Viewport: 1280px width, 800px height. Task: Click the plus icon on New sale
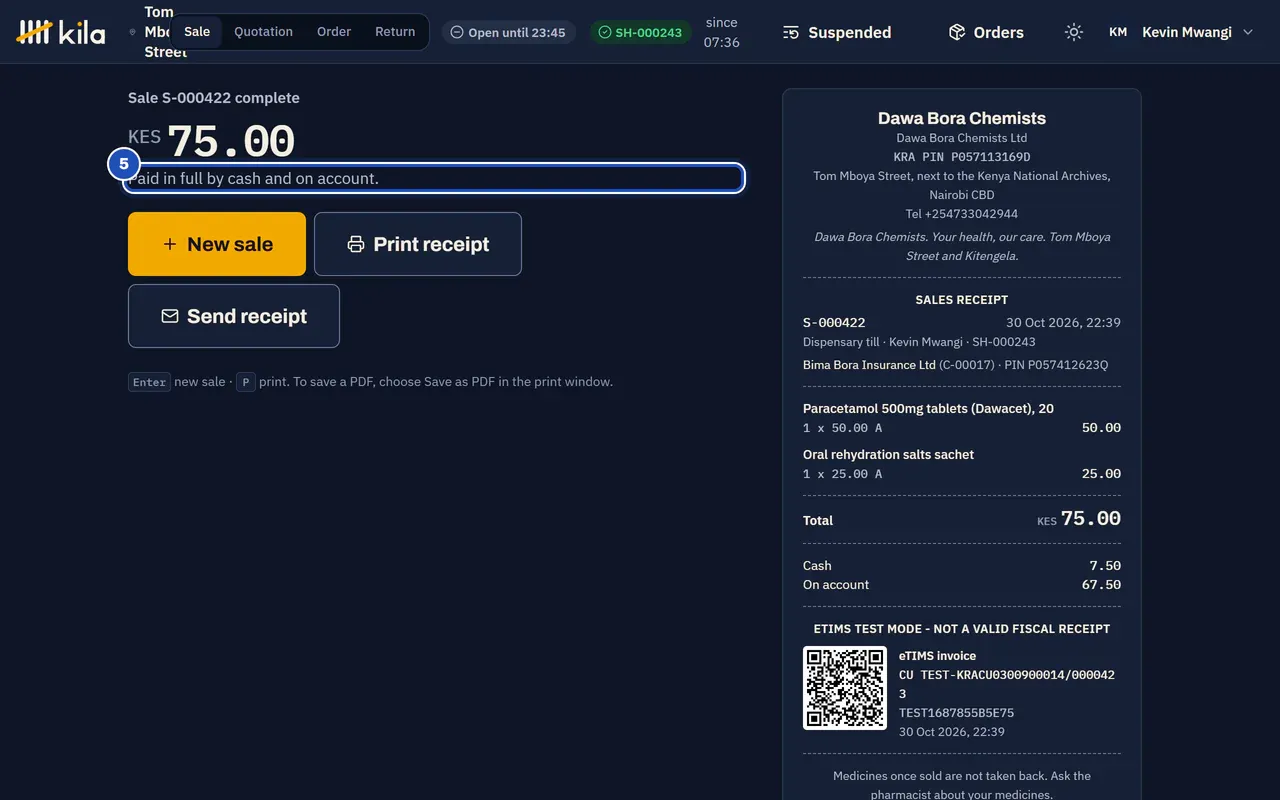point(170,244)
